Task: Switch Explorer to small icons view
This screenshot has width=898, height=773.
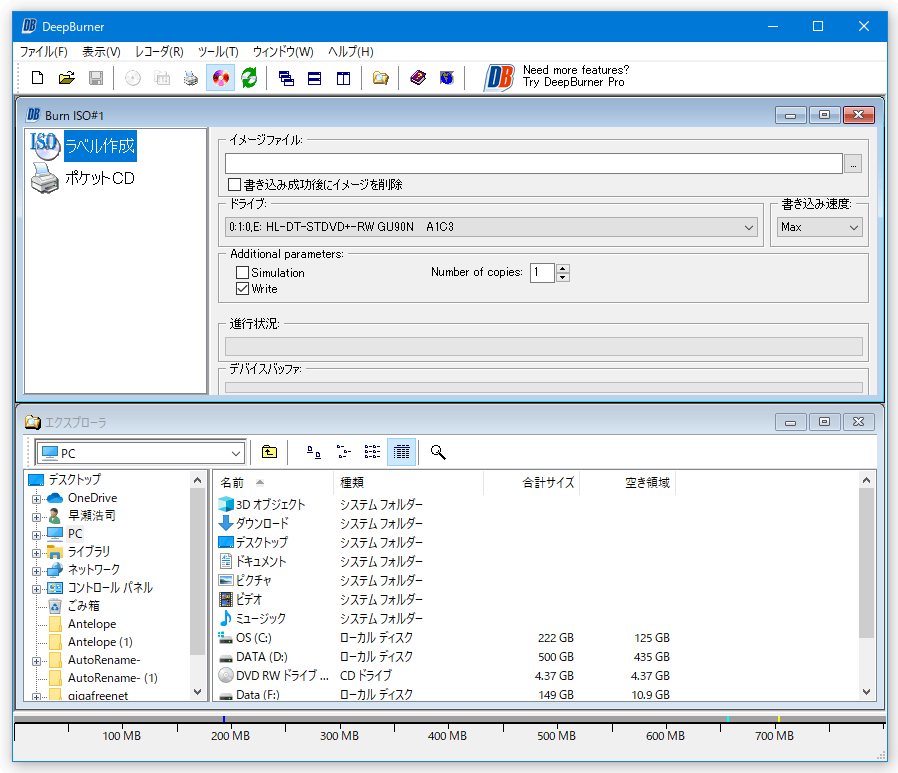Action: point(343,452)
